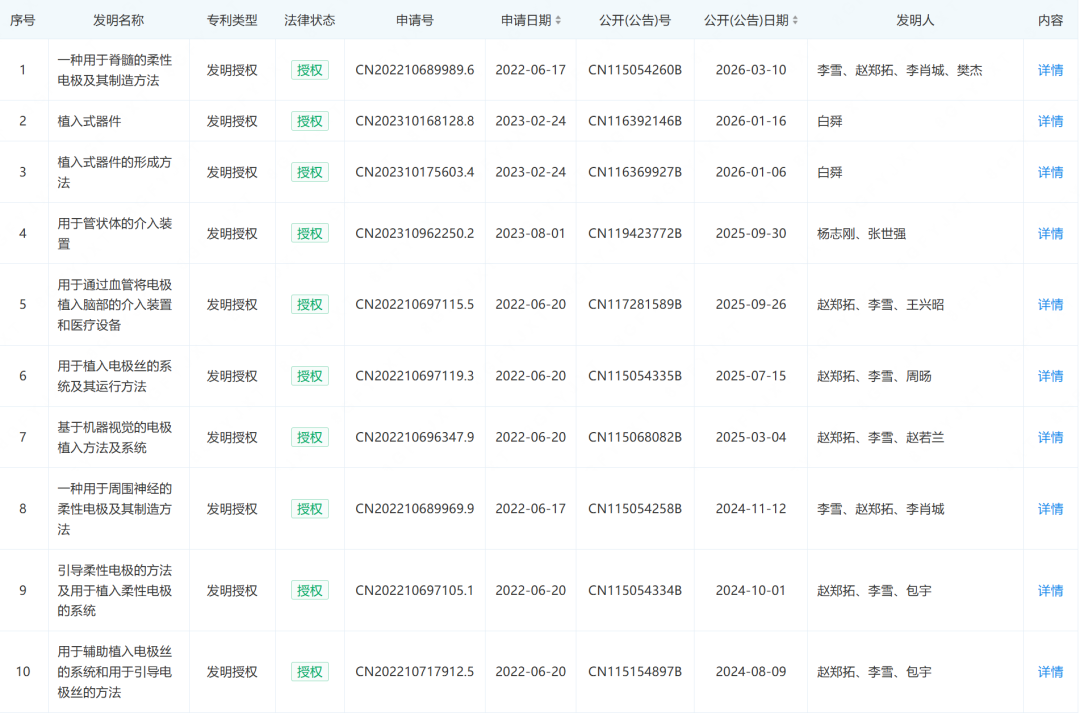Open 详情 for patent CN116392146B
1080x713 pixels.
[x=1050, y=121]
